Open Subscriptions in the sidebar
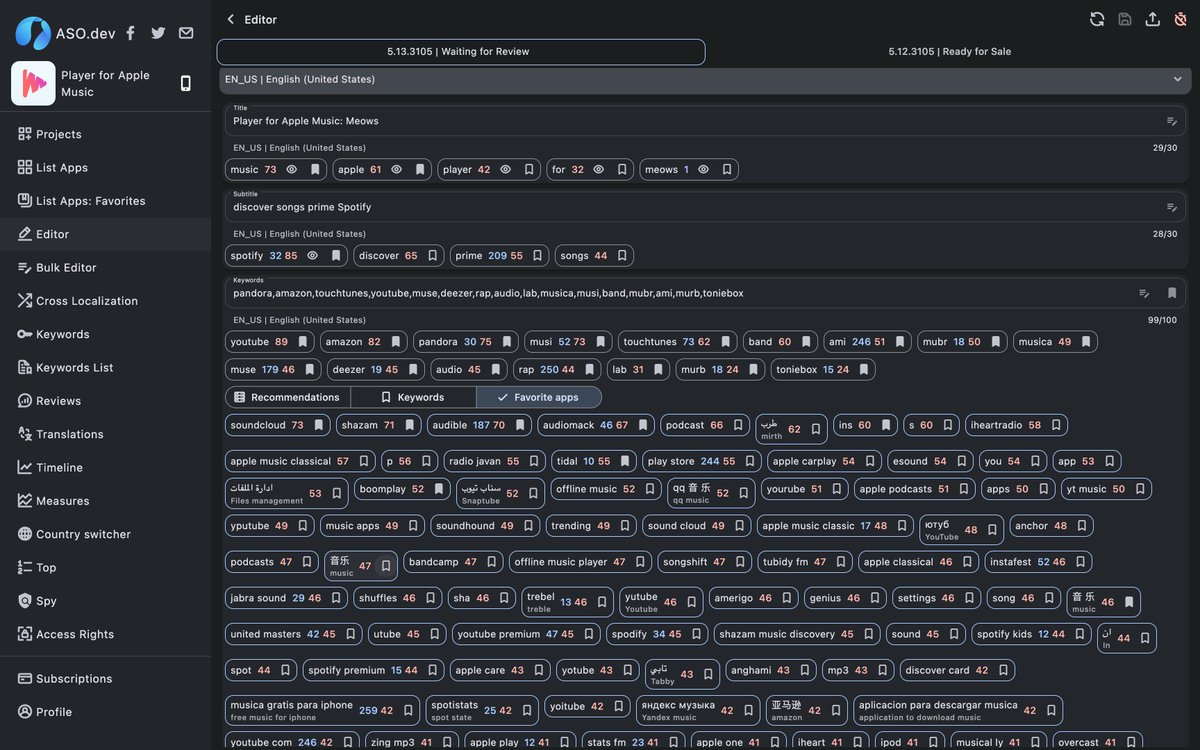 click(105, 678)
